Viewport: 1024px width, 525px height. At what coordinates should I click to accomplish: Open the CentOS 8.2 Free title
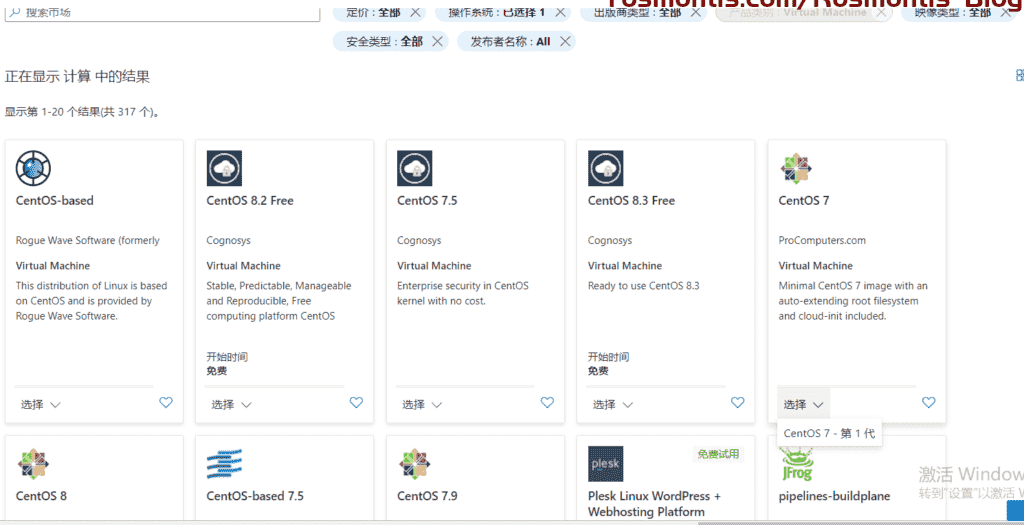pyautogui.click(x=249, y=200)
